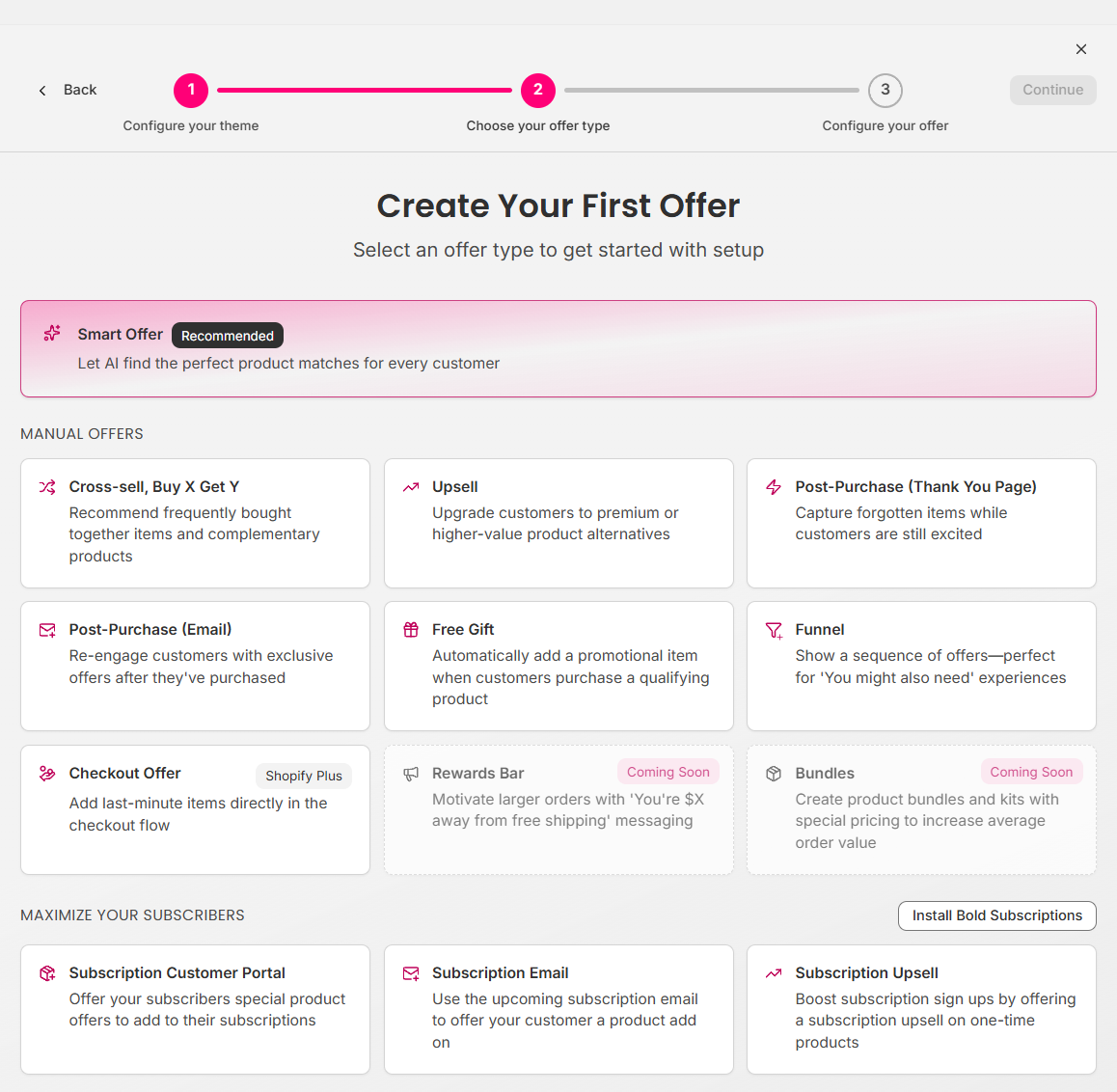This screenshot has height=1092, width=1117.
Task: Click the Cross-sell shuffle arrows icon
Action: pos(47,487)
